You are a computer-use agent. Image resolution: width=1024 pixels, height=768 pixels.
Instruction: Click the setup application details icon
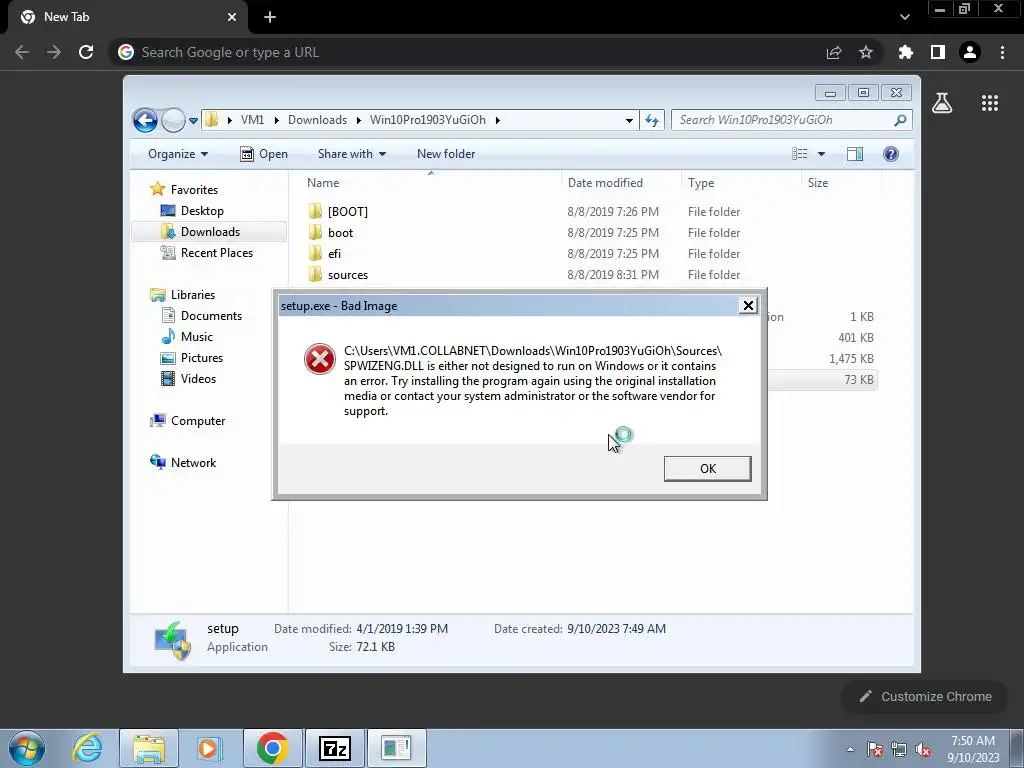[x=172, y=640]
